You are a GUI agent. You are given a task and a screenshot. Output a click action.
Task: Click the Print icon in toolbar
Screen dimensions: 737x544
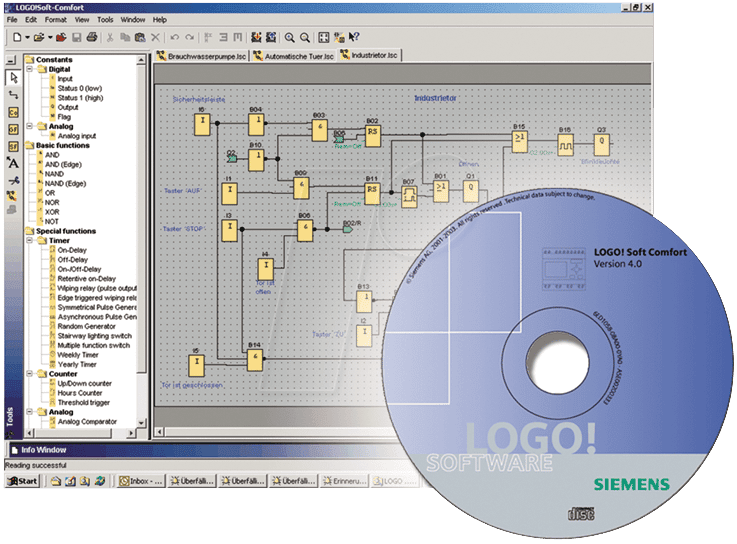pyautogui.click(x=91, y=37)
